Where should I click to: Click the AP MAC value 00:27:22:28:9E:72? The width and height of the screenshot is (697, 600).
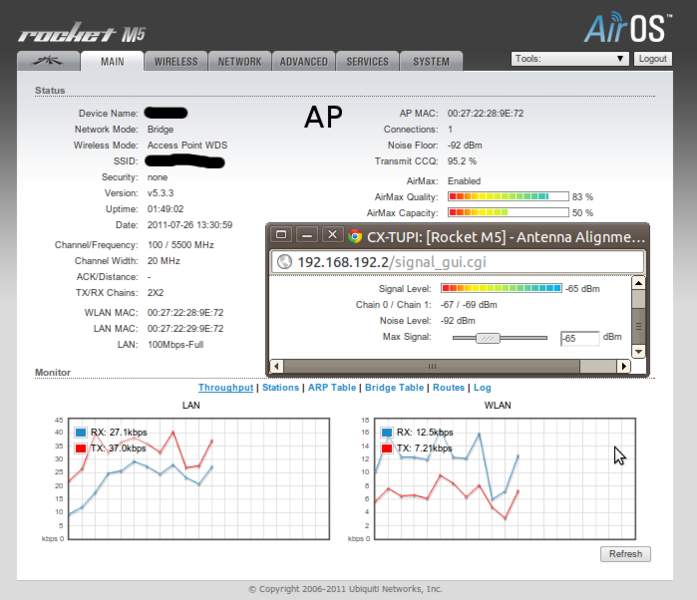pos(485,113)
